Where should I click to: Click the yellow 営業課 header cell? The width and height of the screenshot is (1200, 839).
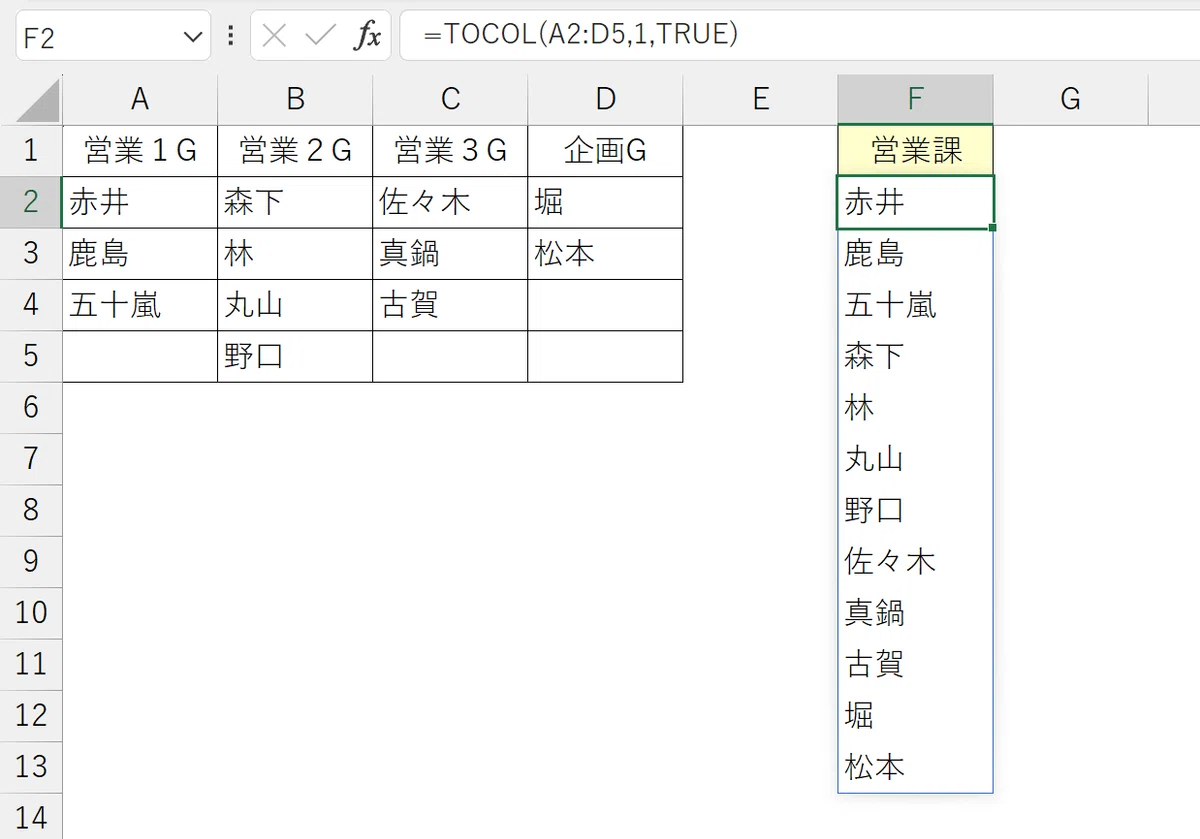(x=915, y=151)
